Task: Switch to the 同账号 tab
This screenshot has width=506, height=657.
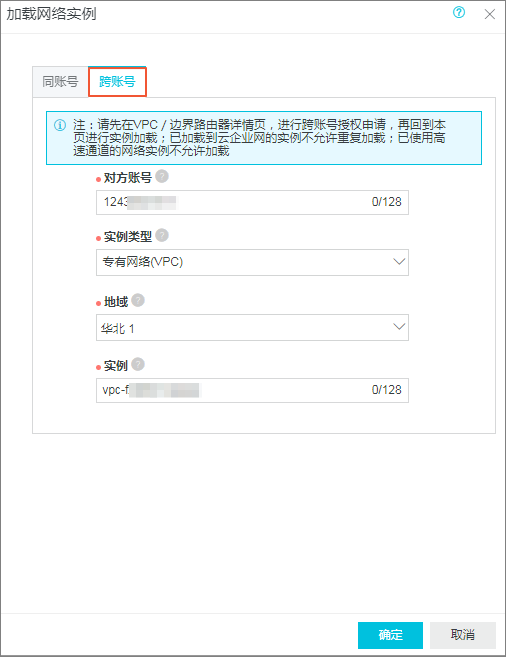Action: click(x=60, y=82)
